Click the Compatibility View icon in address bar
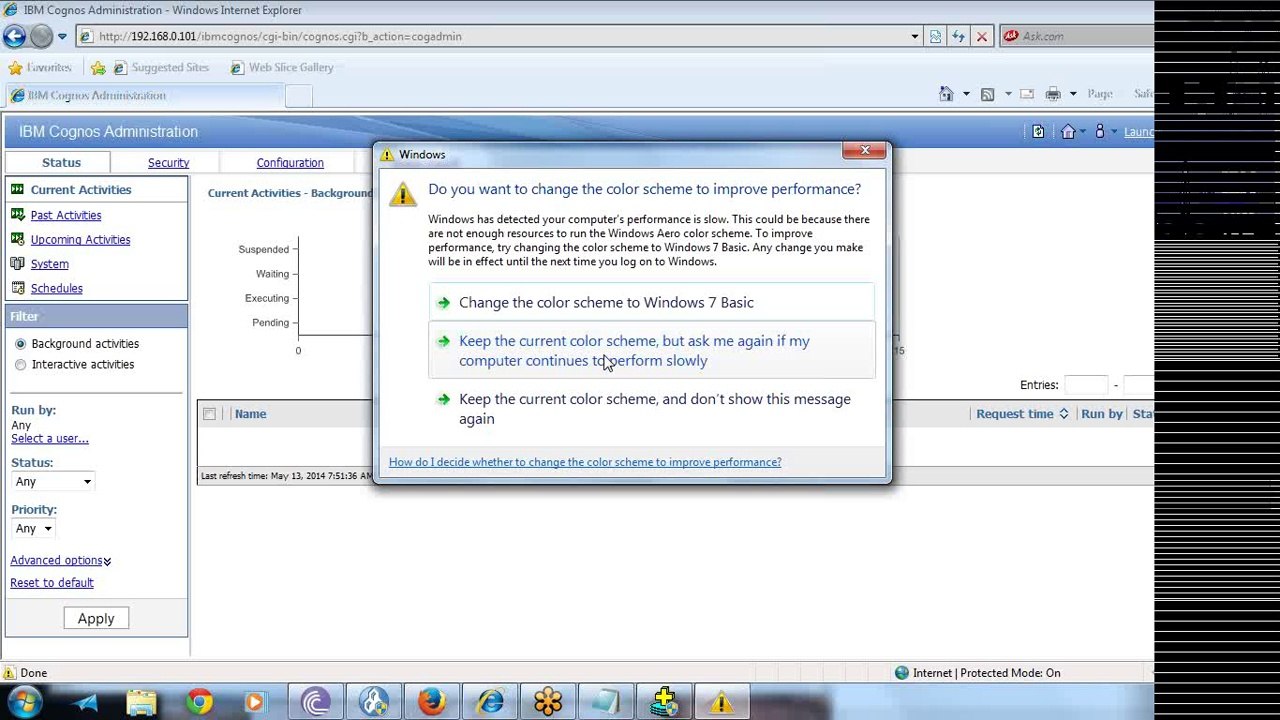The width and height of the screenshot is (1280, 720). [x=935, y=36]
